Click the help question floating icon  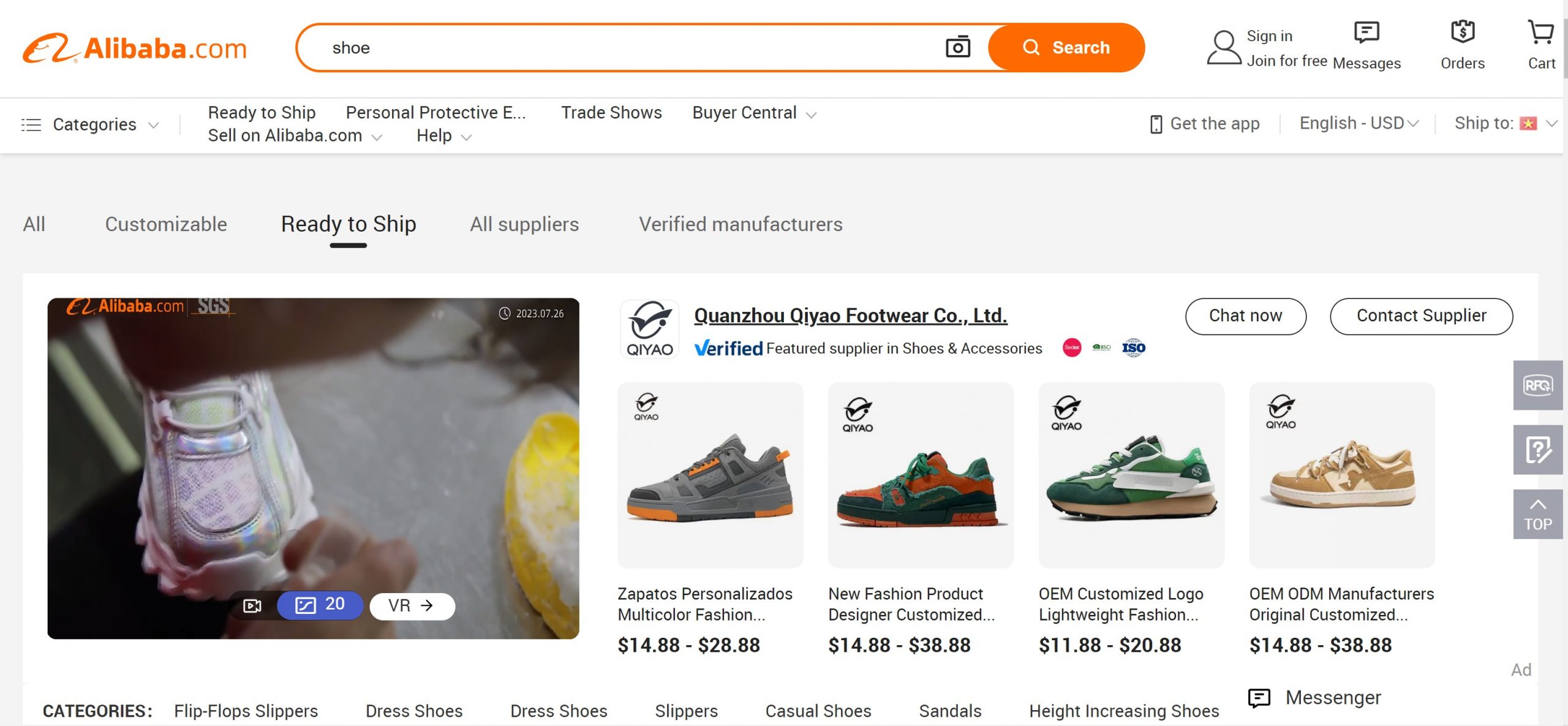tap(1537, 450)
